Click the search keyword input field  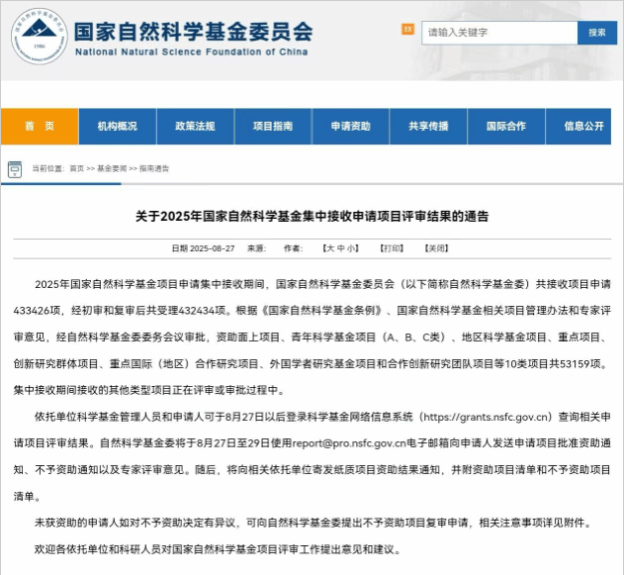[x=499, y=32]
